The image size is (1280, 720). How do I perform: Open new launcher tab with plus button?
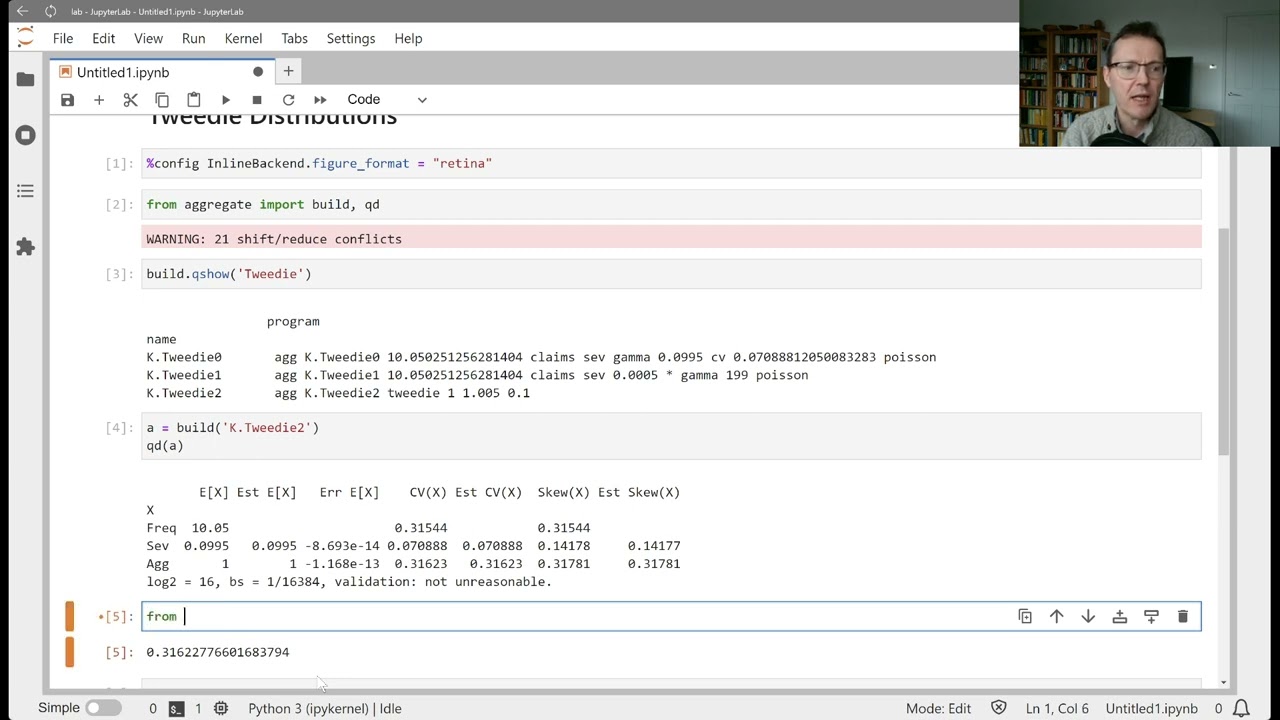coord(288,71)
